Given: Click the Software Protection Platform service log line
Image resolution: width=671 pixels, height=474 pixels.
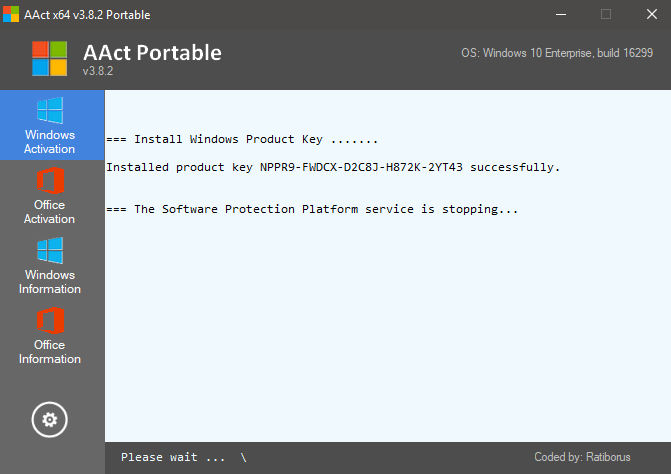Looking at the screenshot, I should (312, 209).
